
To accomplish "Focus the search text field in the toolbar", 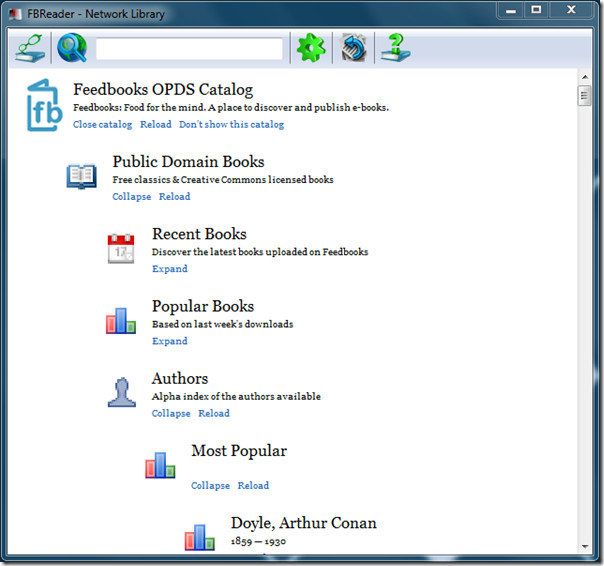I will 189,49.
